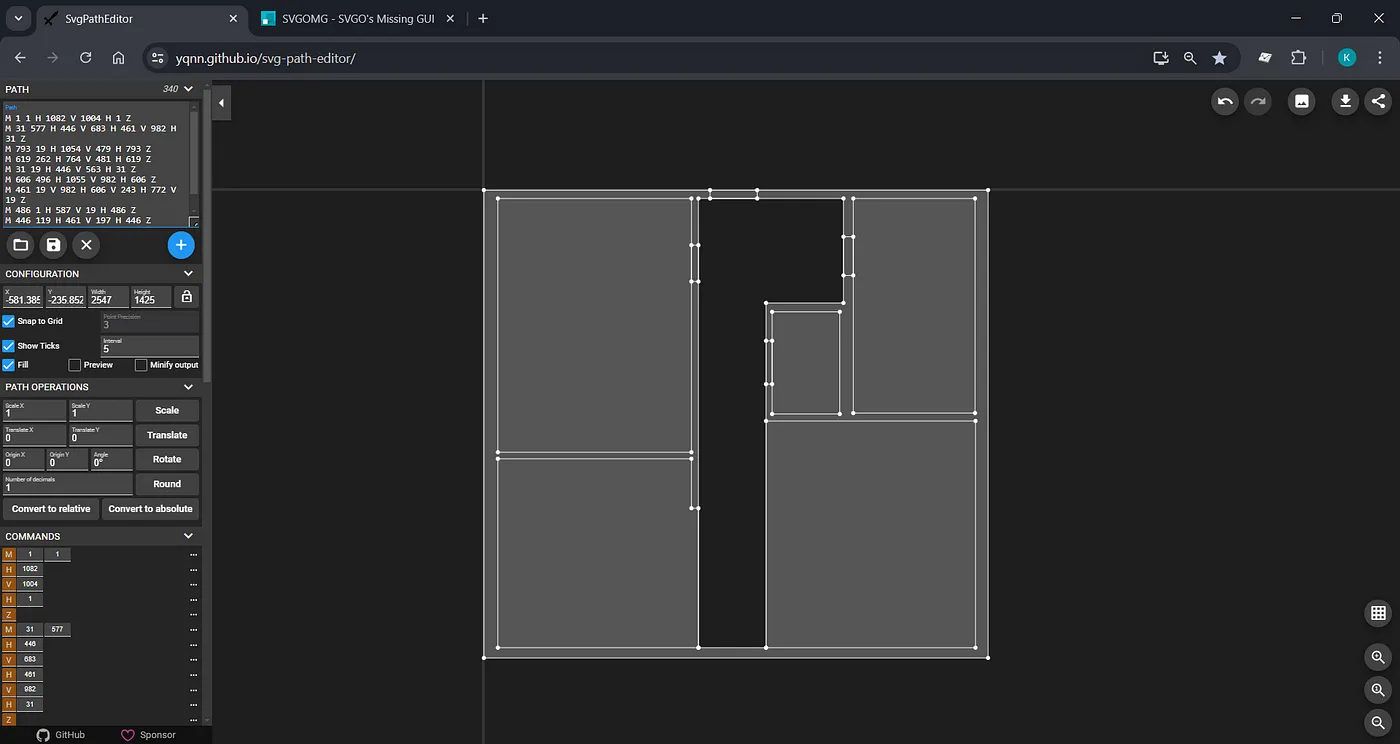
Task: Toggle the grid view icon
Action: 1378,613
